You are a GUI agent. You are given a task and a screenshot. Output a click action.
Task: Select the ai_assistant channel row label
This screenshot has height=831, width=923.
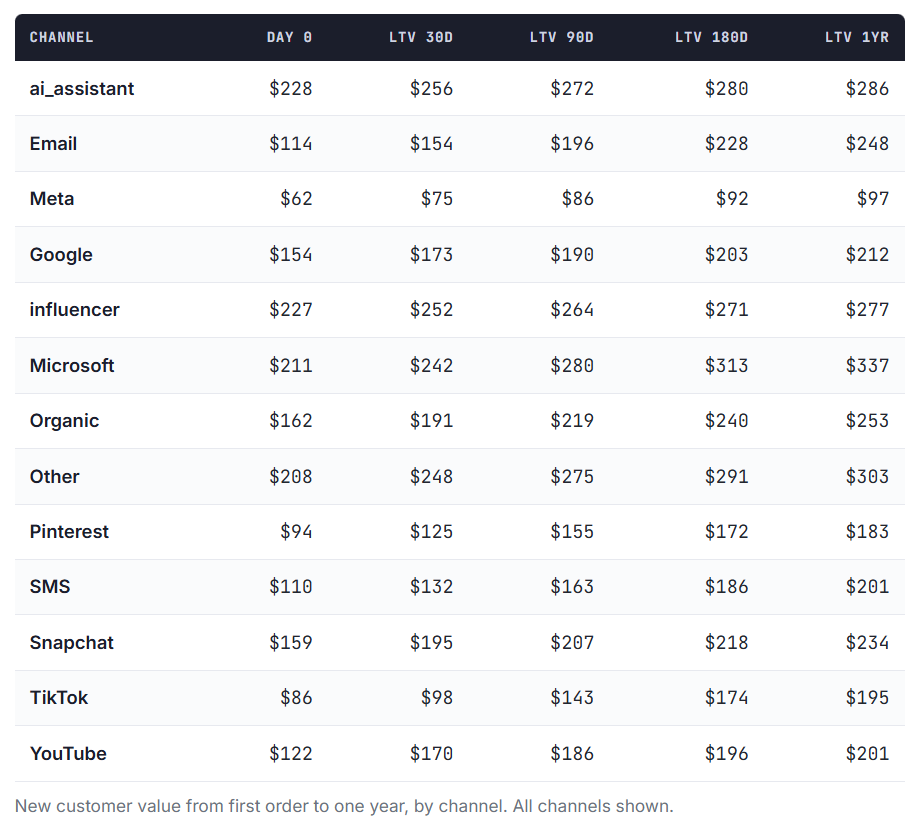point(82,89)
